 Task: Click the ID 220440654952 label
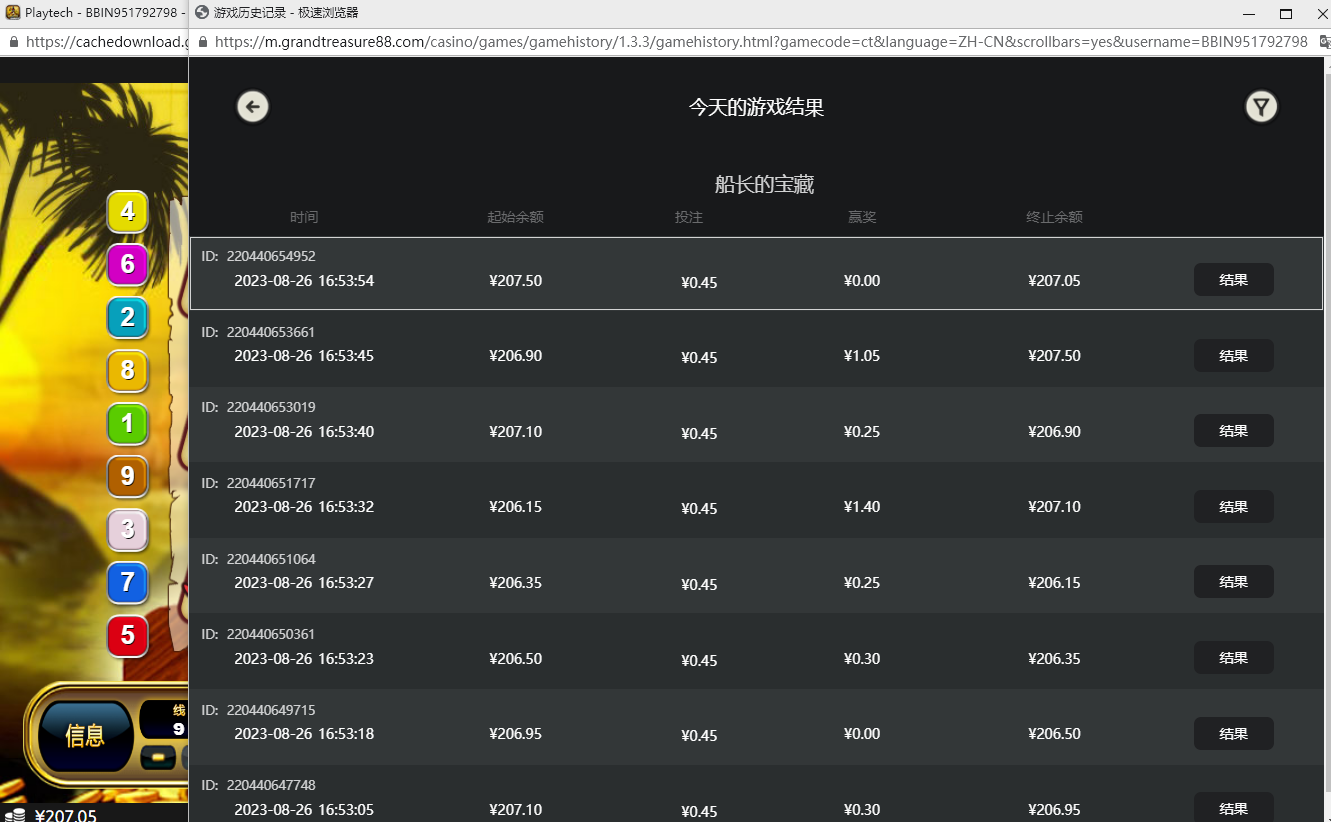click(x=258, y=256)
